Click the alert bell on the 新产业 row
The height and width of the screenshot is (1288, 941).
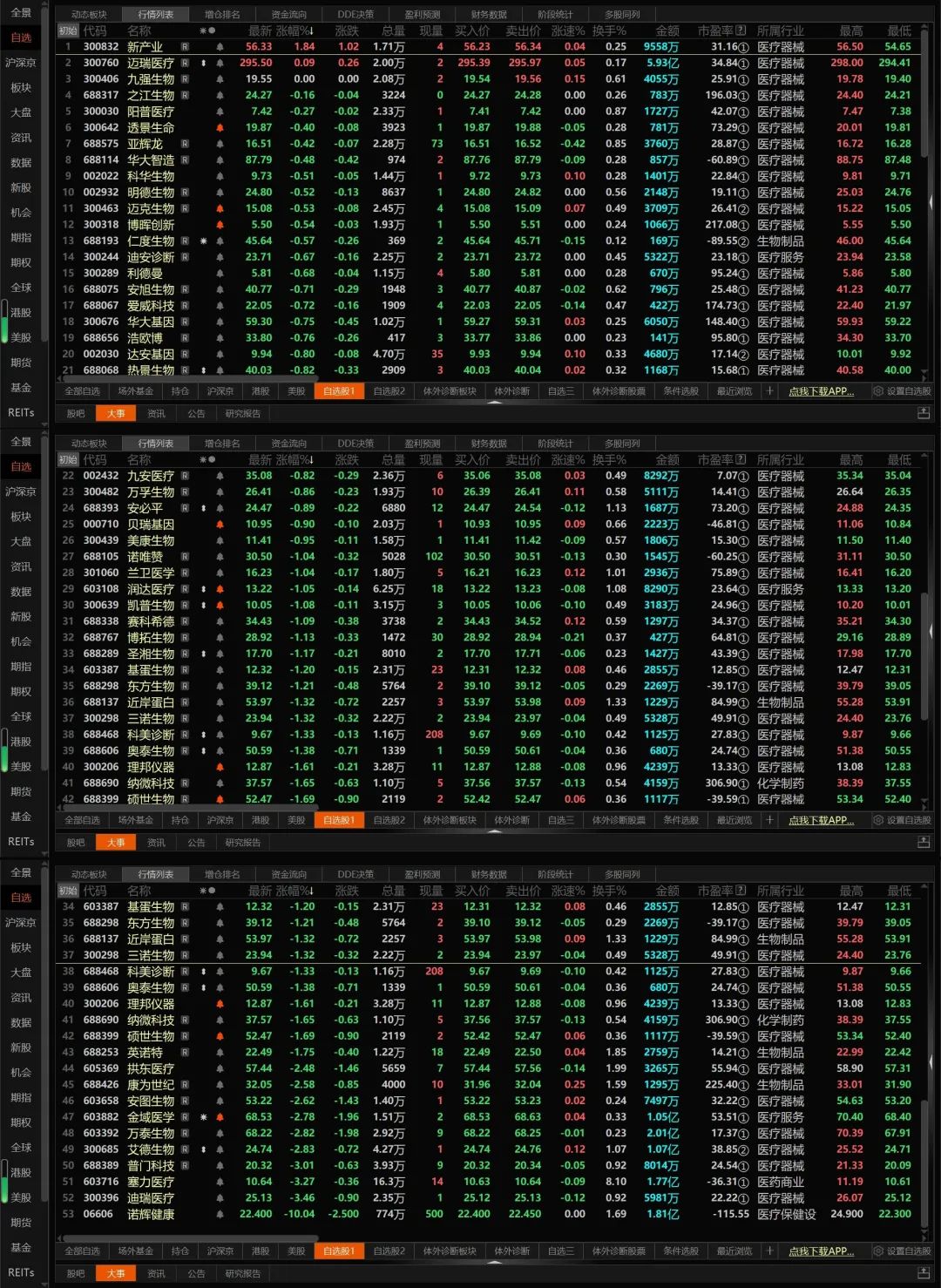click(x=220, y=47)
